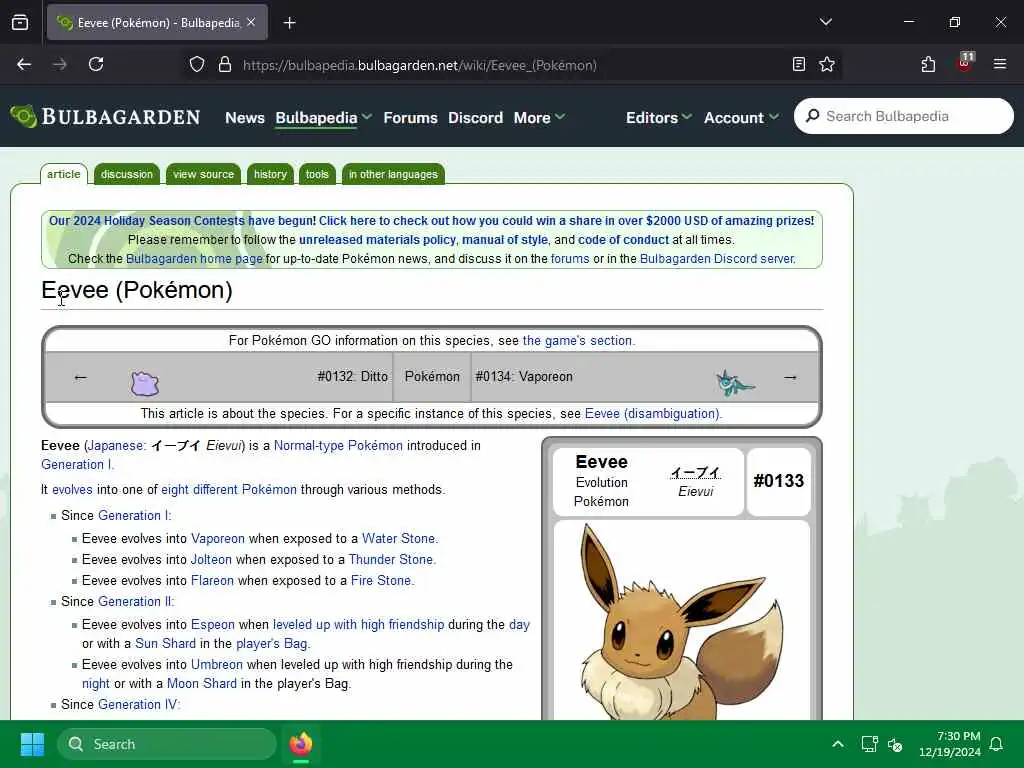Go to #0132: Ditto link
This screenshot has height=768, width=1024.
pyautogui.click(x=353, y=377)
